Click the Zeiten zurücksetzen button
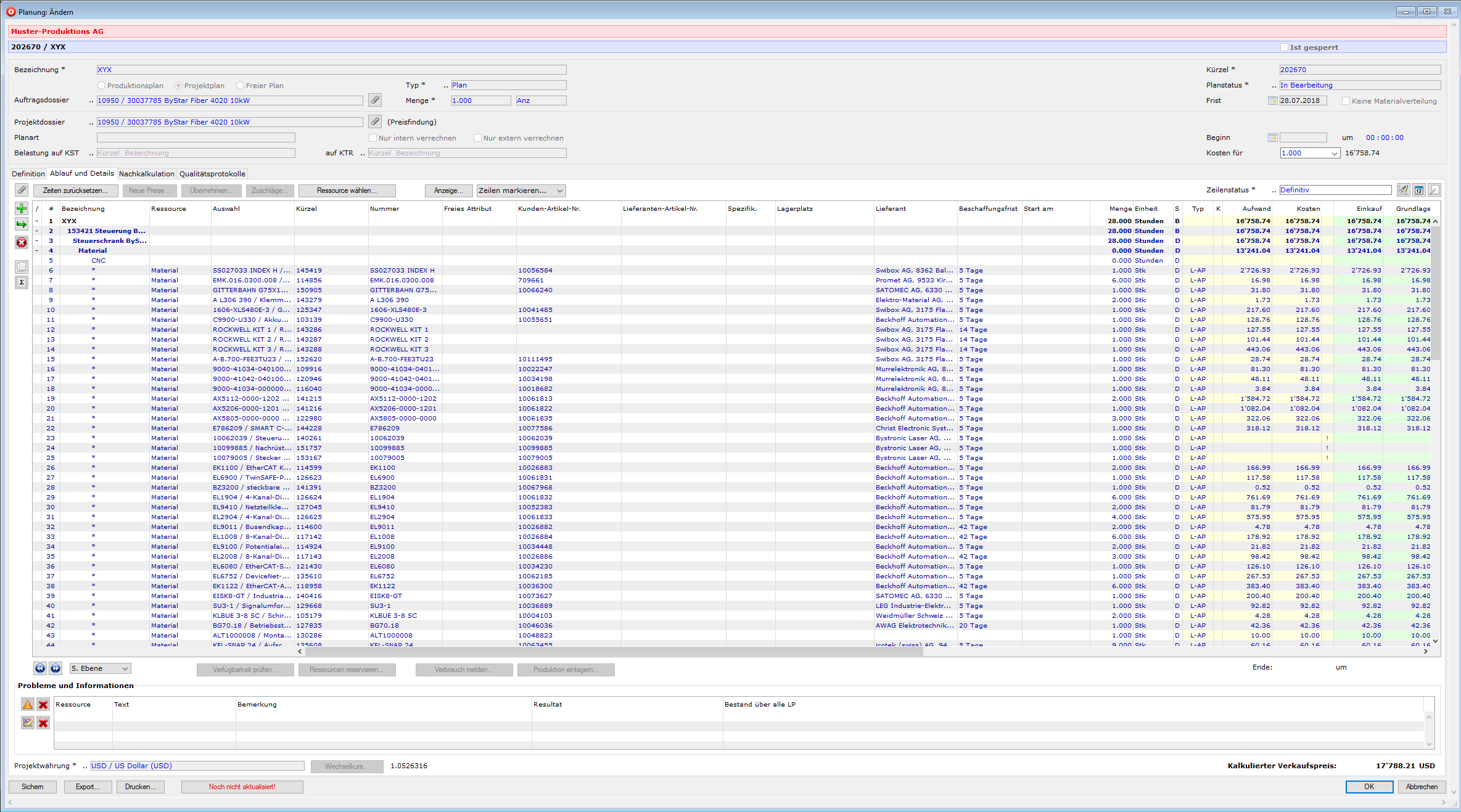 pyautogui.click(x=75, y=191)
